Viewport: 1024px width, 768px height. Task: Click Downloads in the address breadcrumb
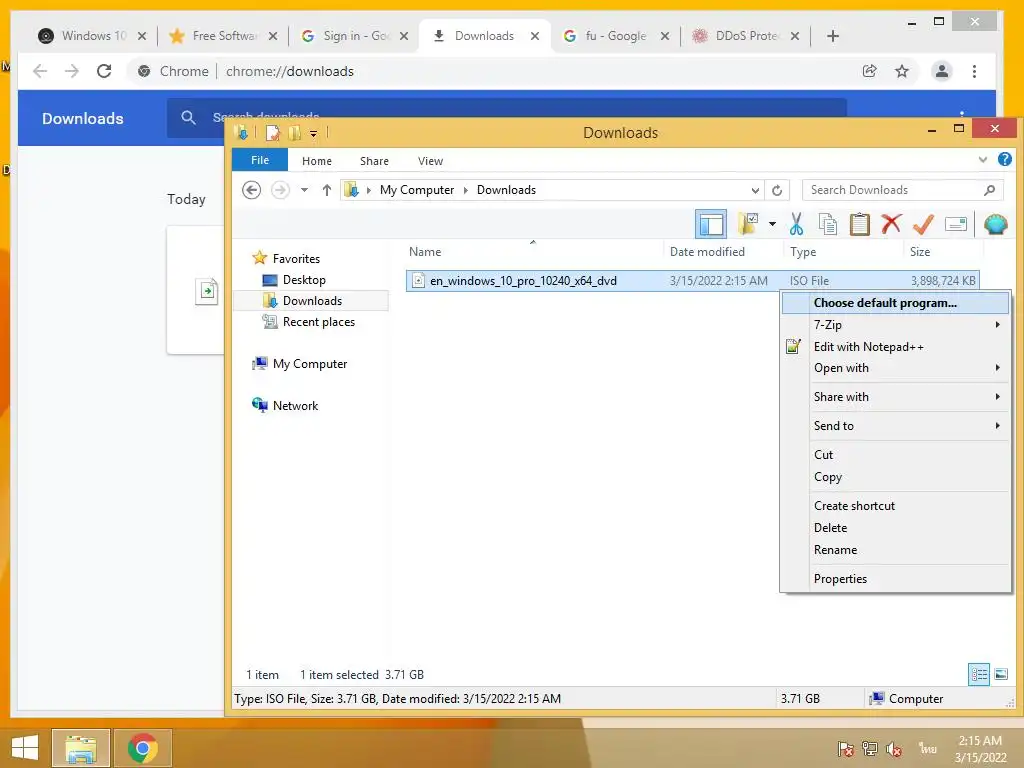point(506,190)
